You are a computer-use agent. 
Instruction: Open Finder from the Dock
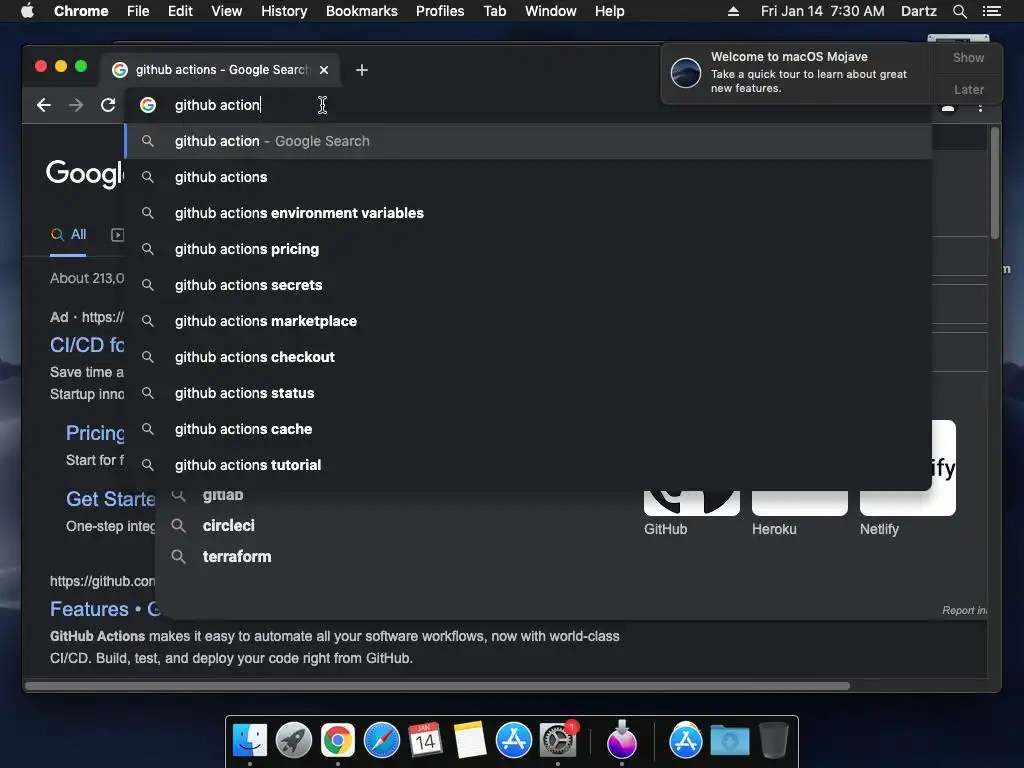[250, 741]
